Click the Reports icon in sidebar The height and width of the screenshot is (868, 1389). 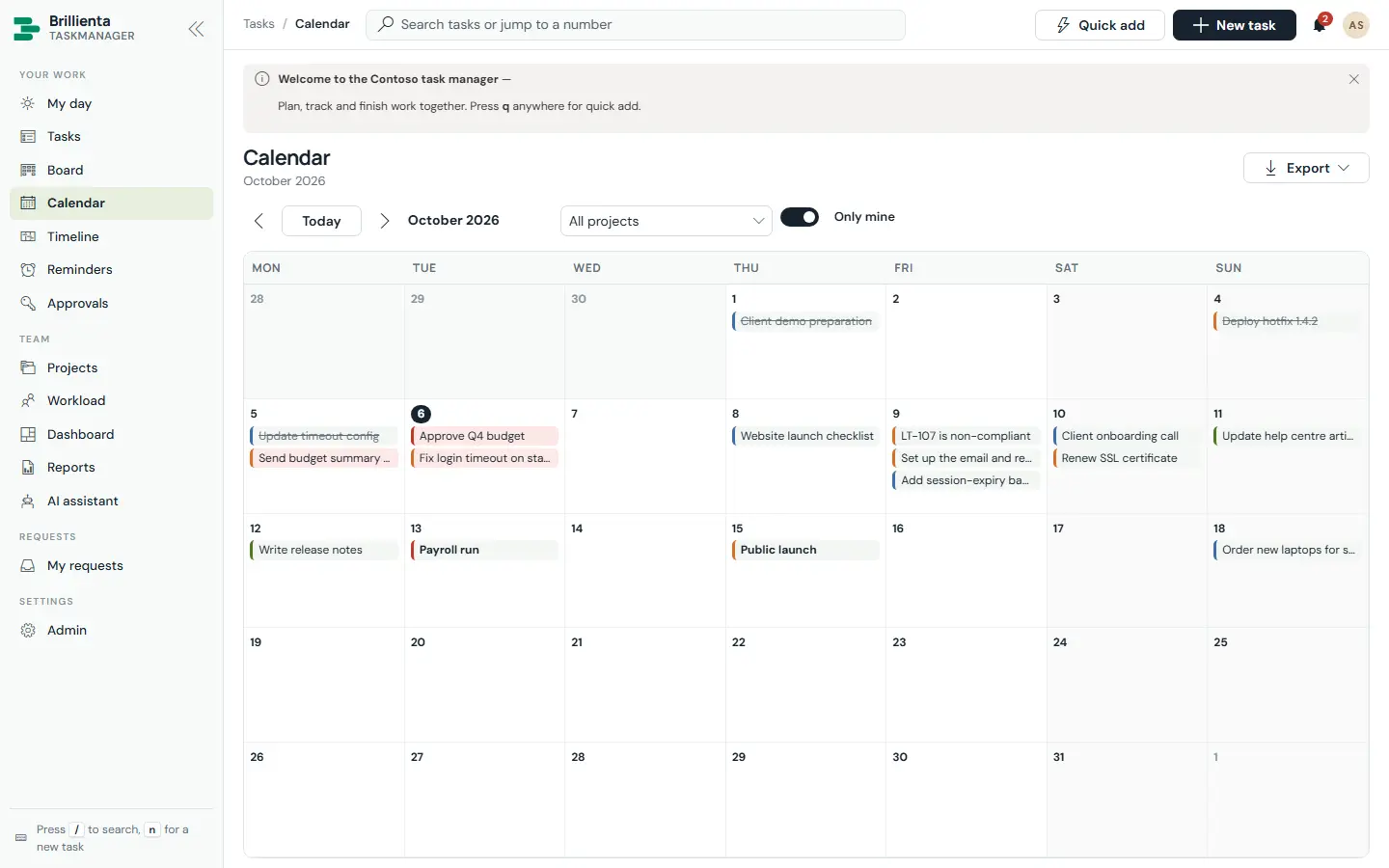coord(28,468)
